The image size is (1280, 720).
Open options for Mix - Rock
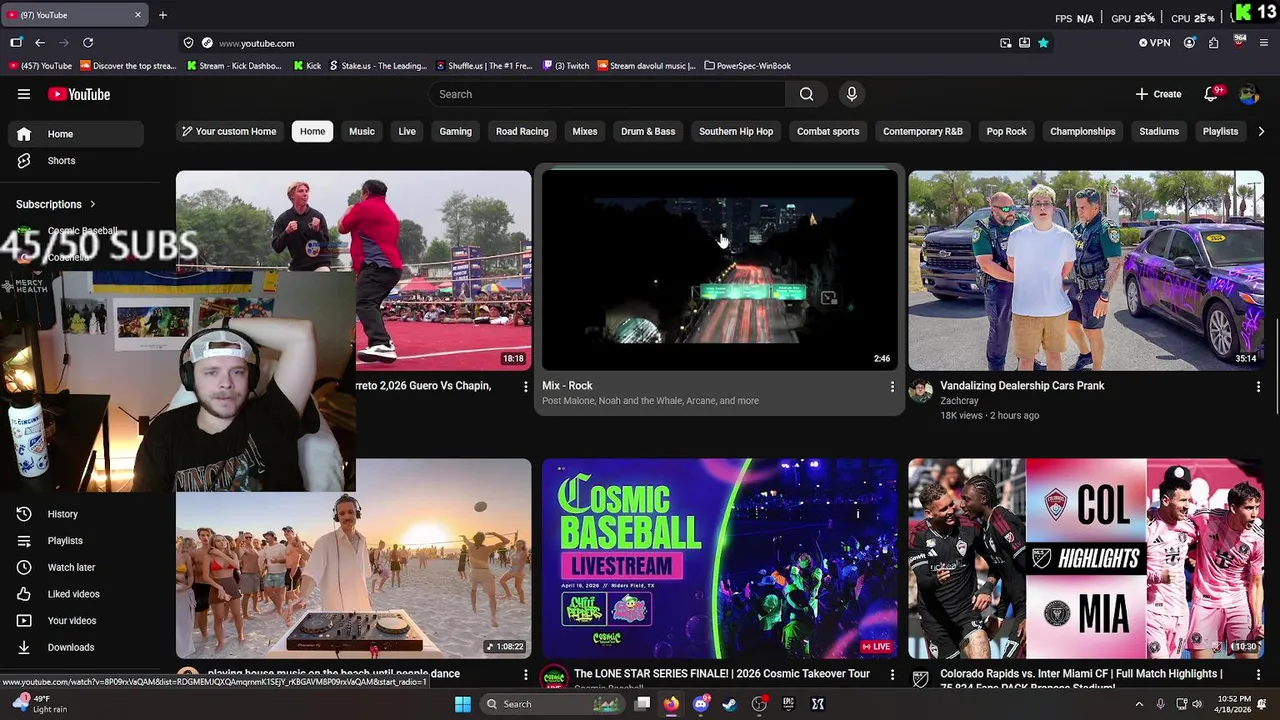click(892, 386)
